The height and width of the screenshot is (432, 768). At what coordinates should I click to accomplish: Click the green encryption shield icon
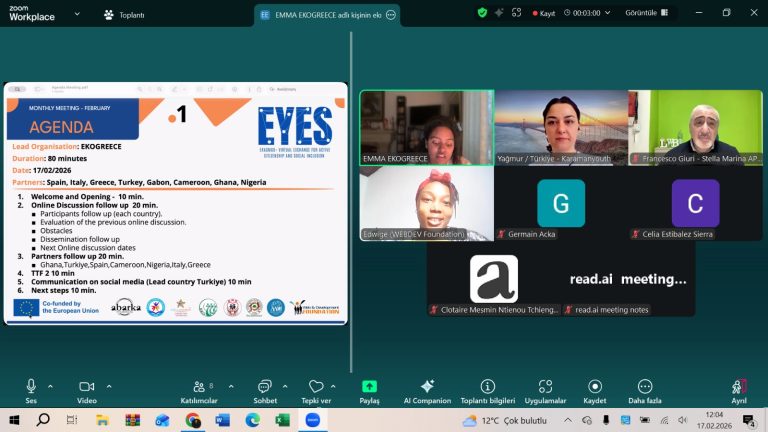click(482, 13)
